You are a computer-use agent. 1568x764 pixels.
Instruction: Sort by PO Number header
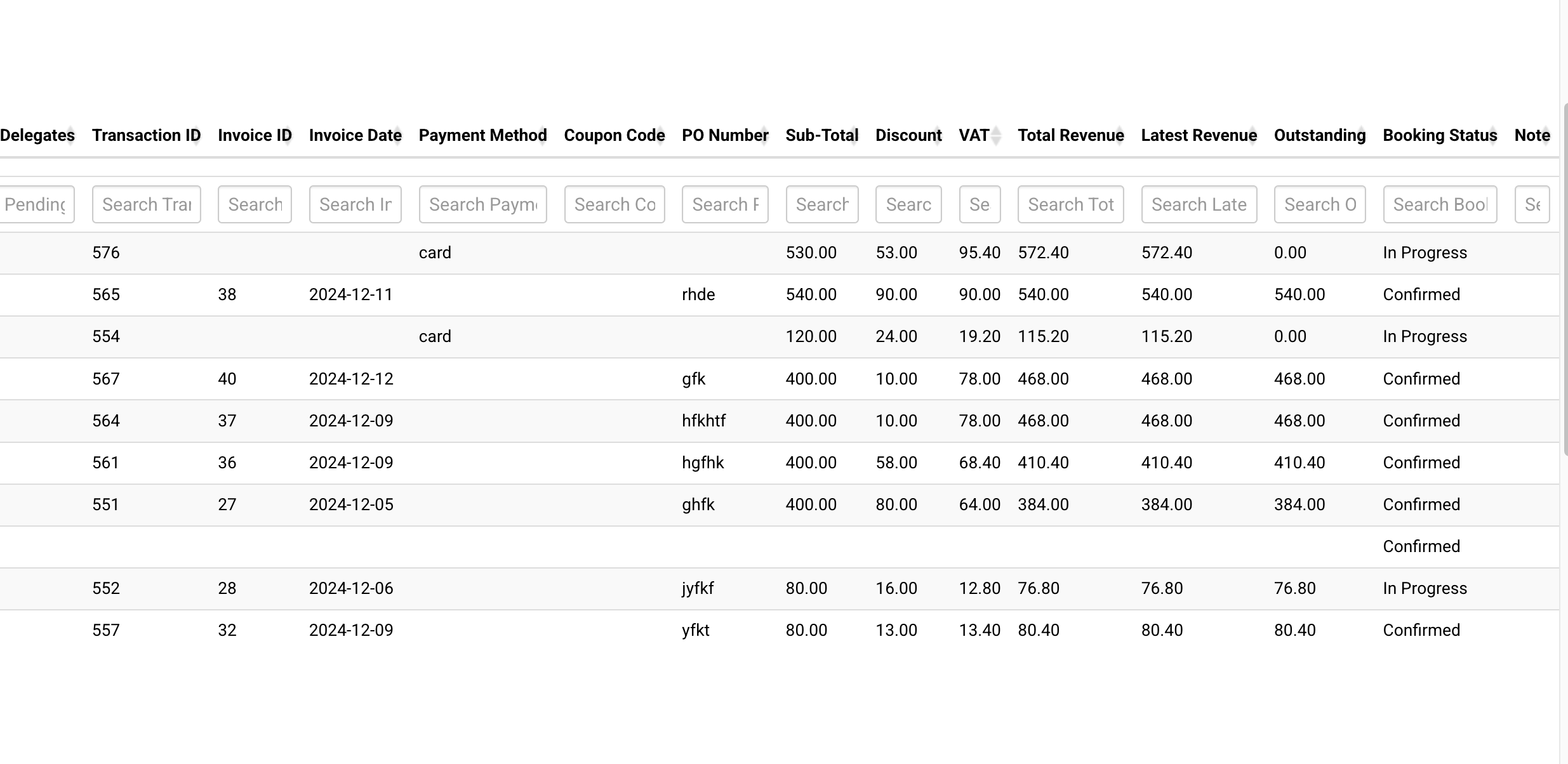724,135
